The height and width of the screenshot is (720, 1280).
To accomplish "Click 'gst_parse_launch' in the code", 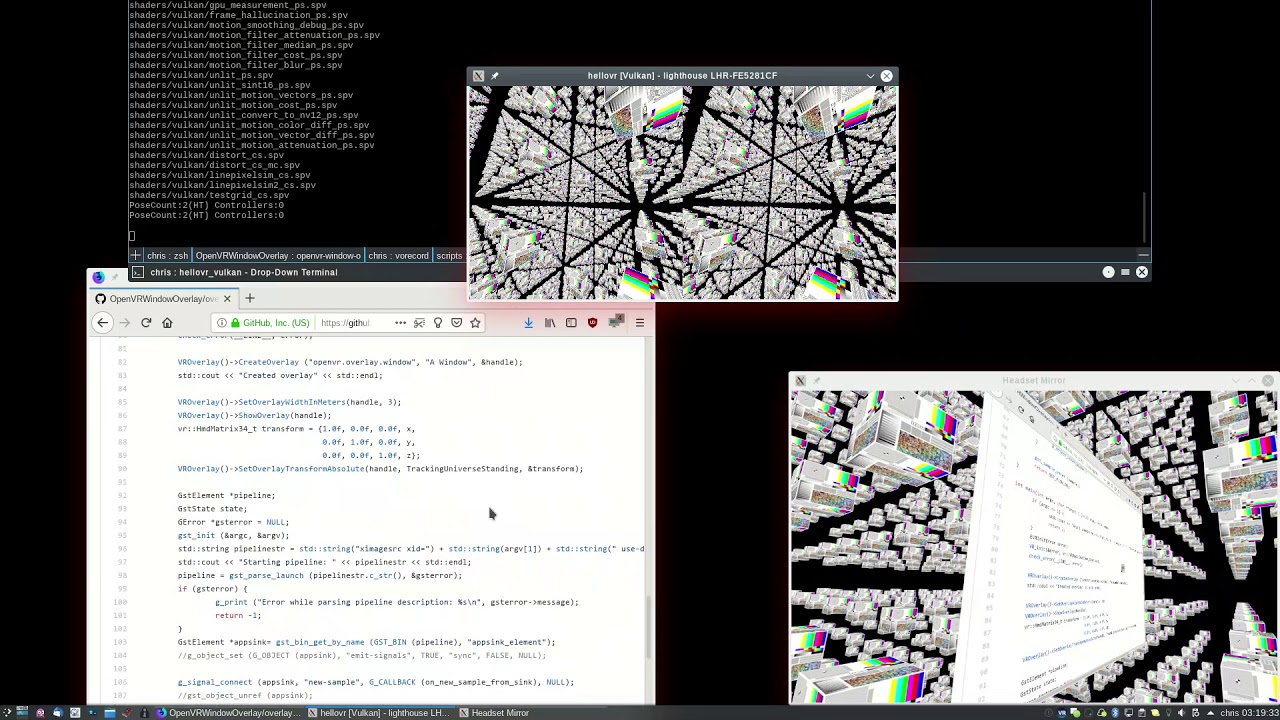I will pos(266,576).
